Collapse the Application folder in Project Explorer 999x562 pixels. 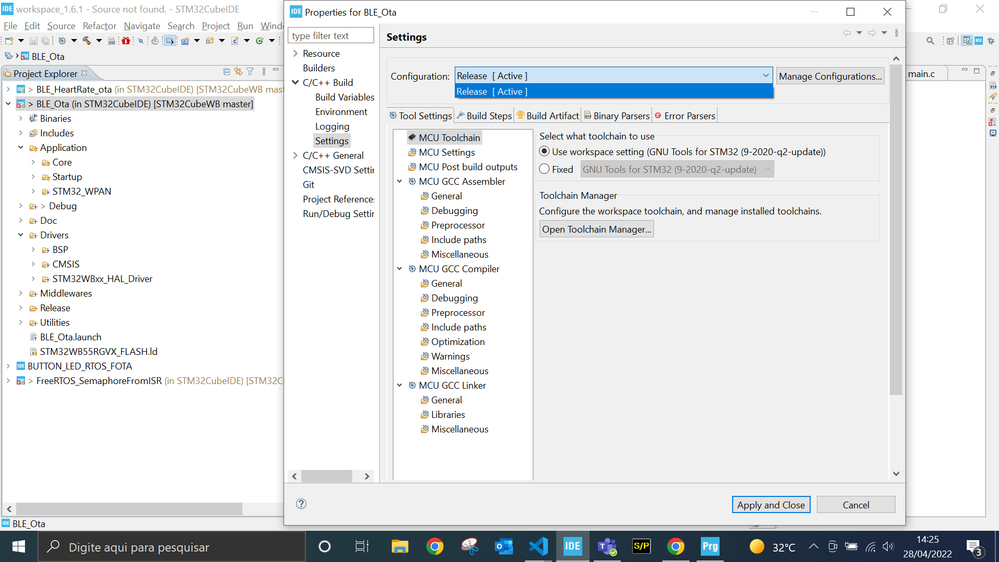coord(20,148)
